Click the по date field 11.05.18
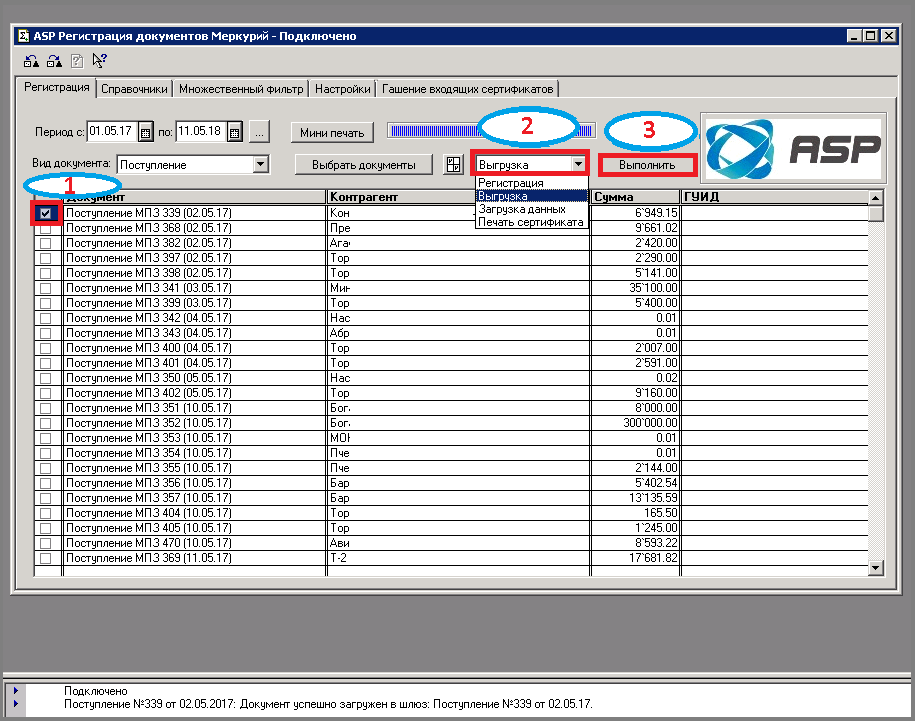 coord(201,131)
